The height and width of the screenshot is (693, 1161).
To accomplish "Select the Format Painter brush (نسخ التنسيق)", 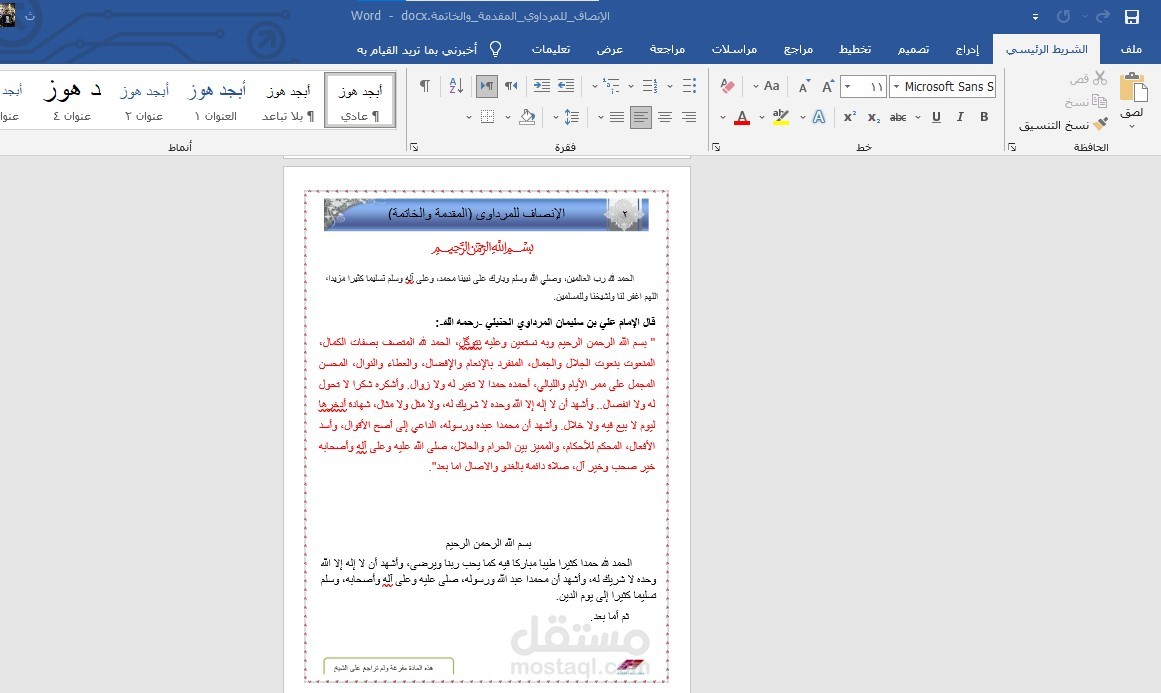I will (x=1101, y=124).
